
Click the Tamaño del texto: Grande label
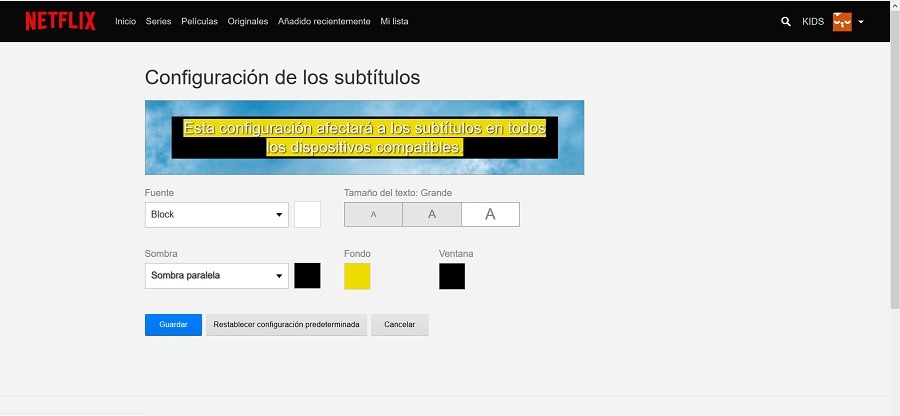tap(398, 193)
